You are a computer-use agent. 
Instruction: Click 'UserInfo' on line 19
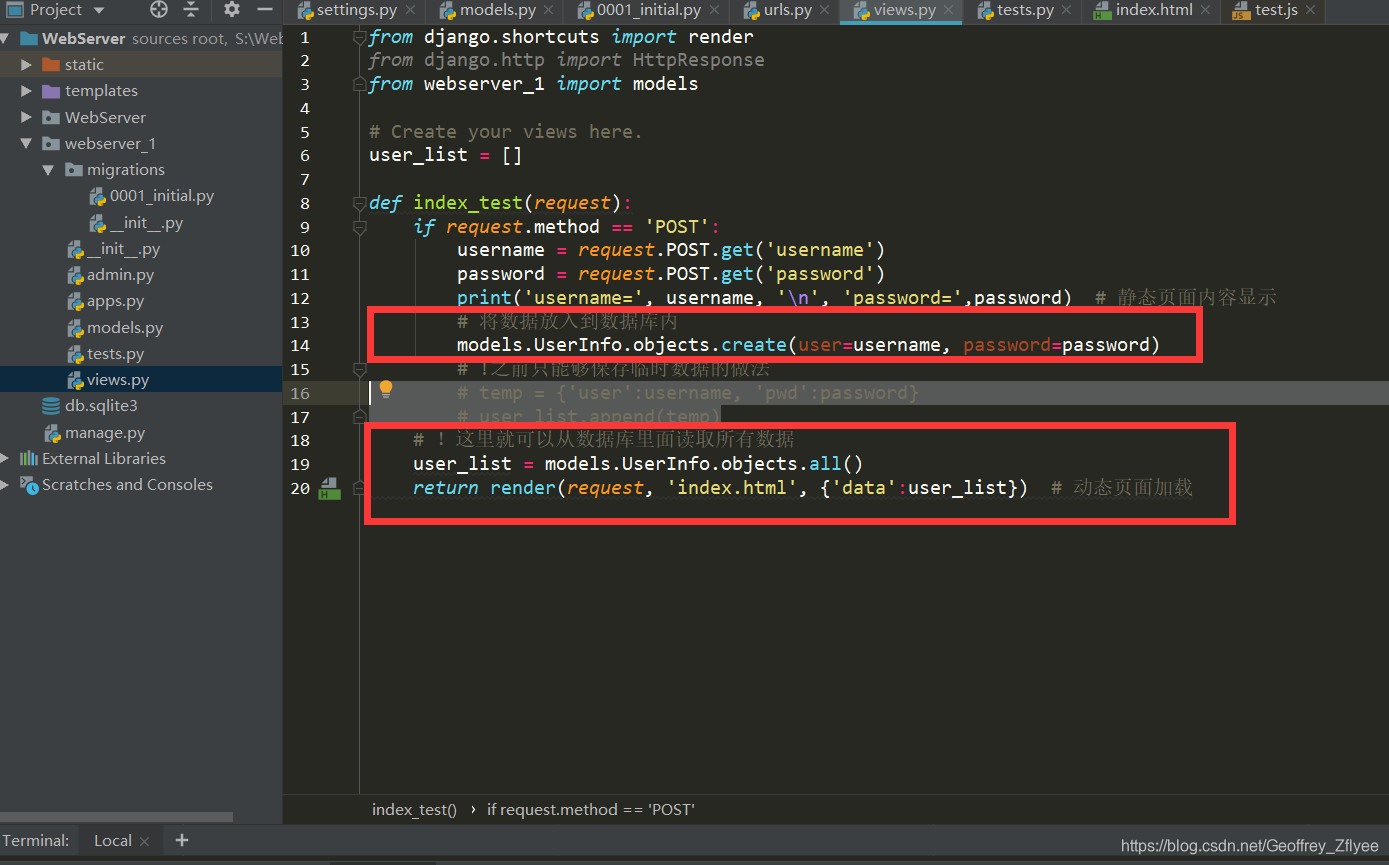667,464
